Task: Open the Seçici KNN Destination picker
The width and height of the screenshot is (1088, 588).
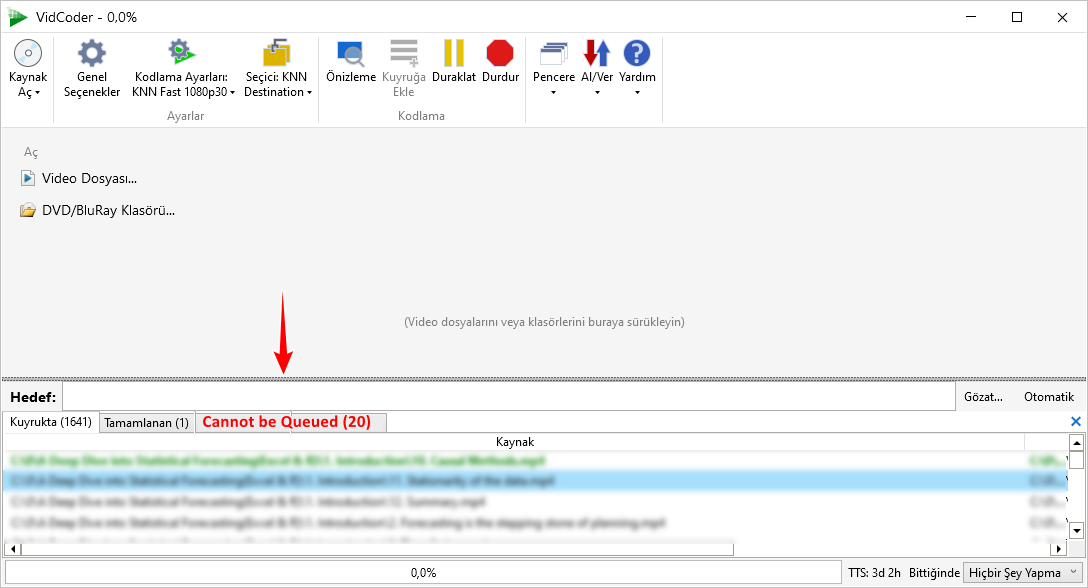Action: tap(277, 68)
